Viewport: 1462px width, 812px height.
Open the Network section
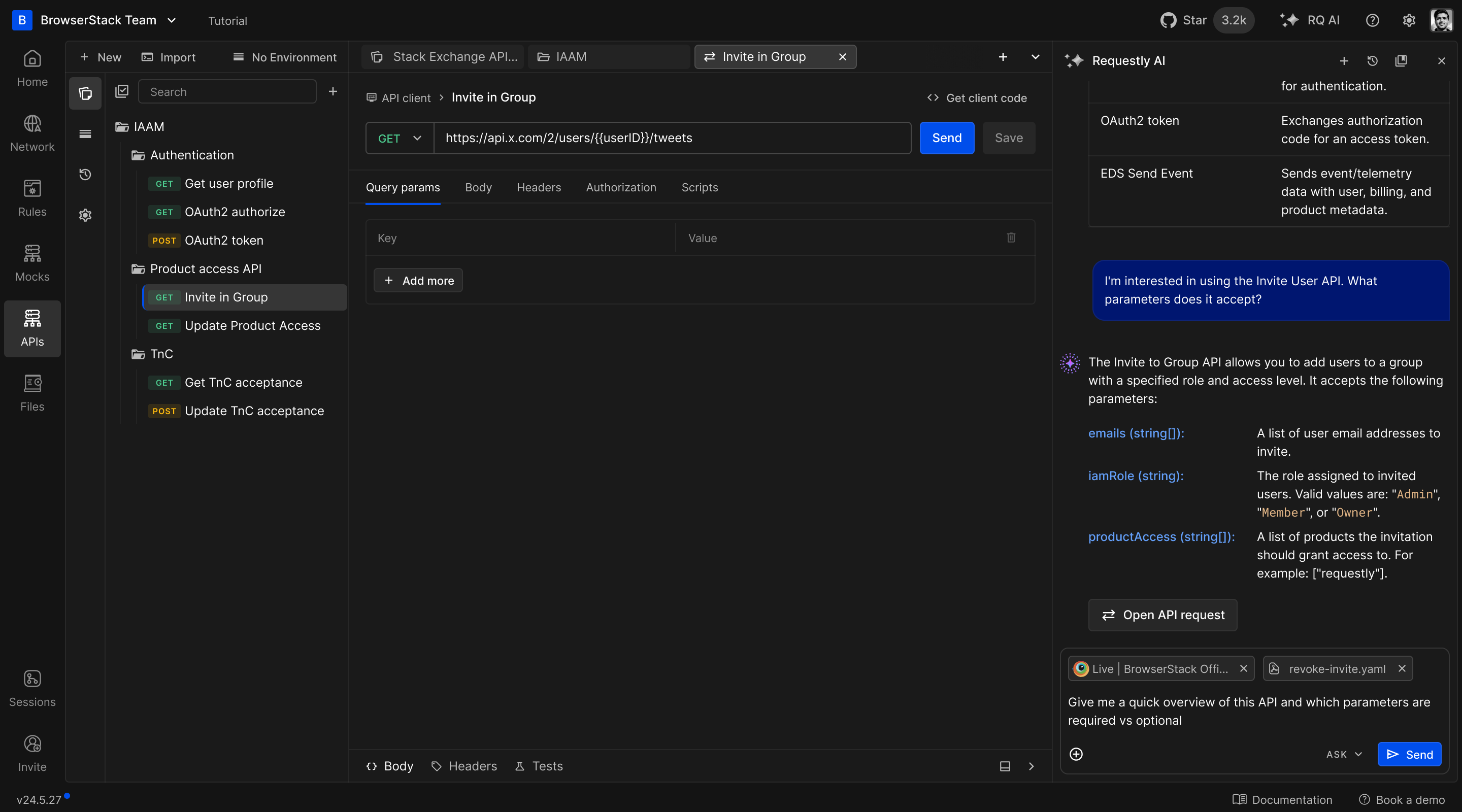pos(32,134)
